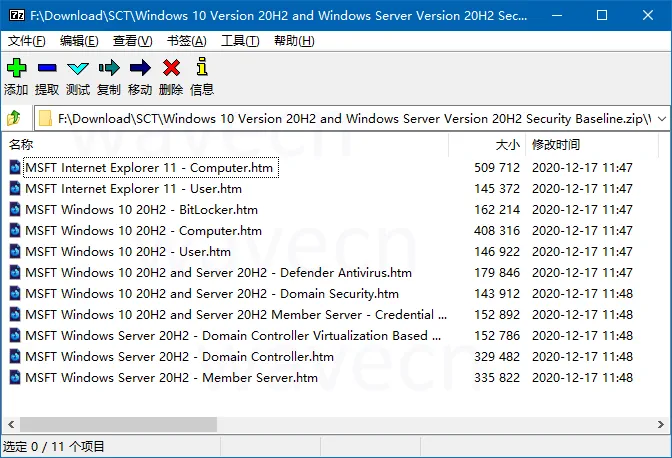Viewport: 672px width, 458px height.
Task: Select MSFT Internet Explorer 11 - User.htm
Action: coord(133,188)
